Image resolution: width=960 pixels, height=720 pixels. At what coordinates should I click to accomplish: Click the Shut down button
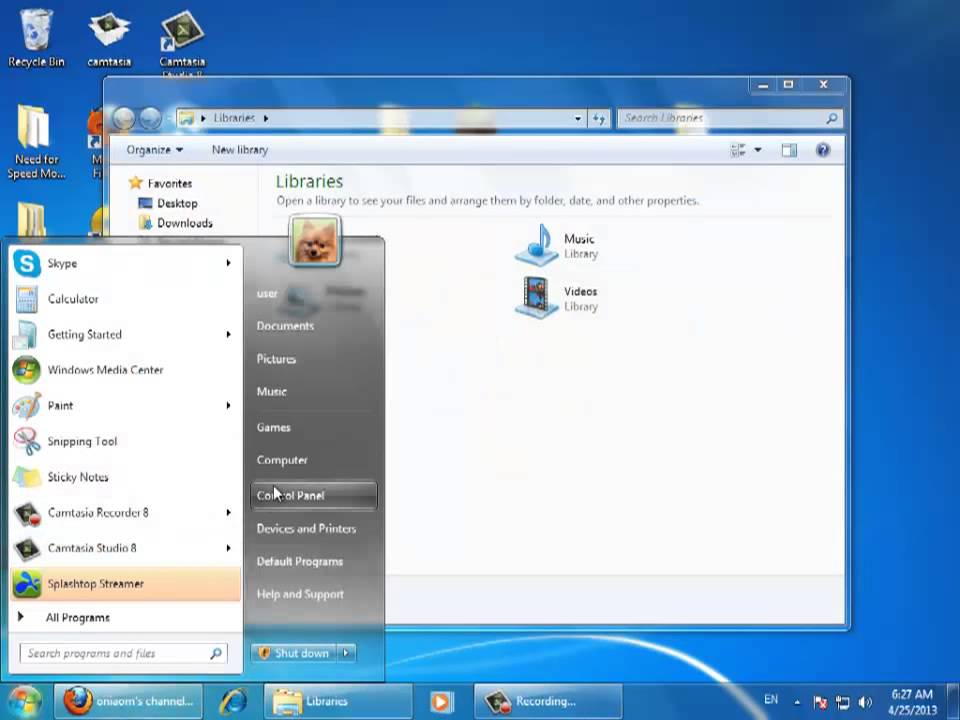point(294,653)
